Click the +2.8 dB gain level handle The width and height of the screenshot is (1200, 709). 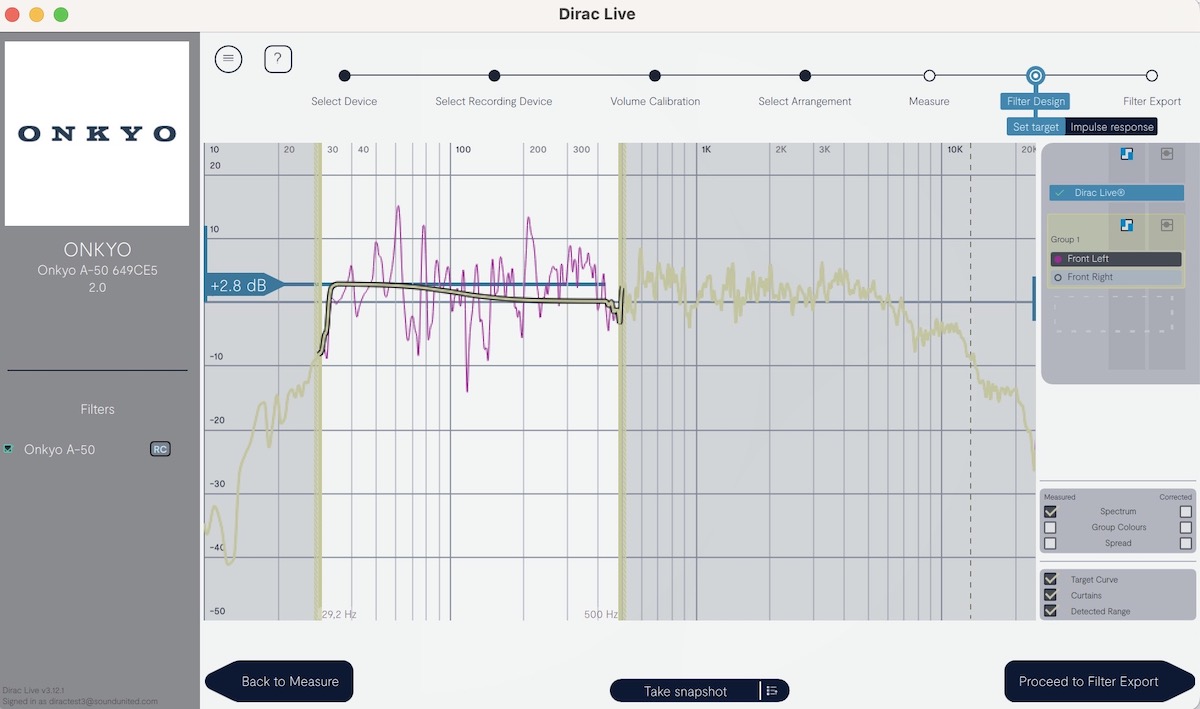[240, 286]
